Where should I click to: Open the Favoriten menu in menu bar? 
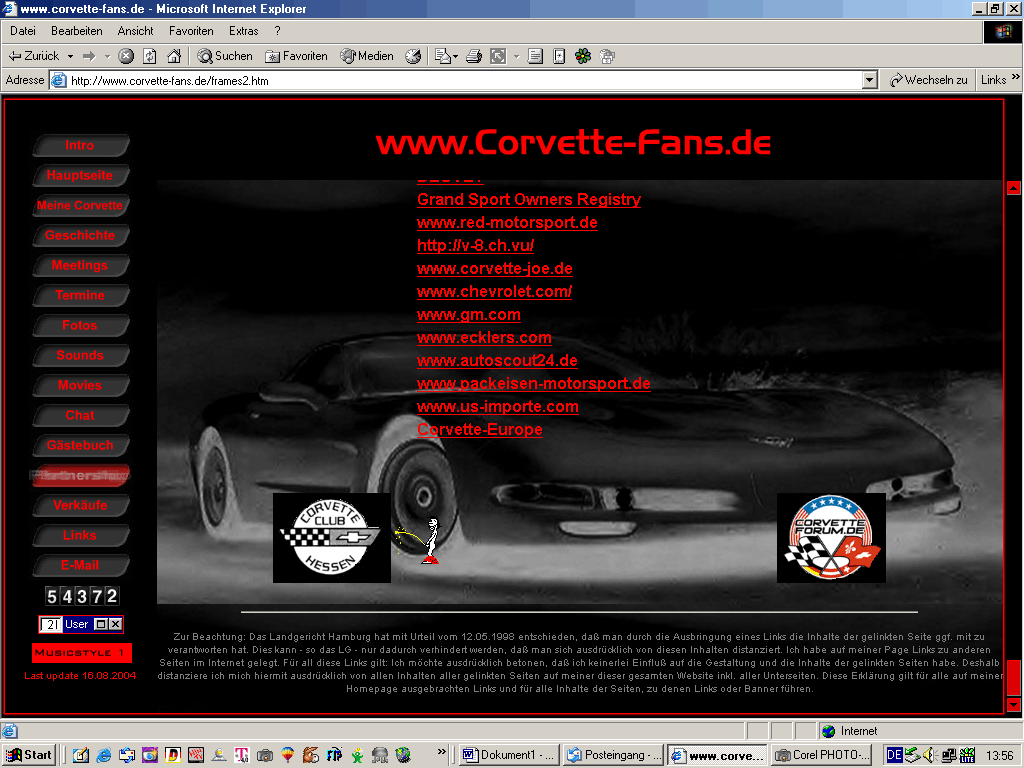pyautogui.click(x=191, y=31)
